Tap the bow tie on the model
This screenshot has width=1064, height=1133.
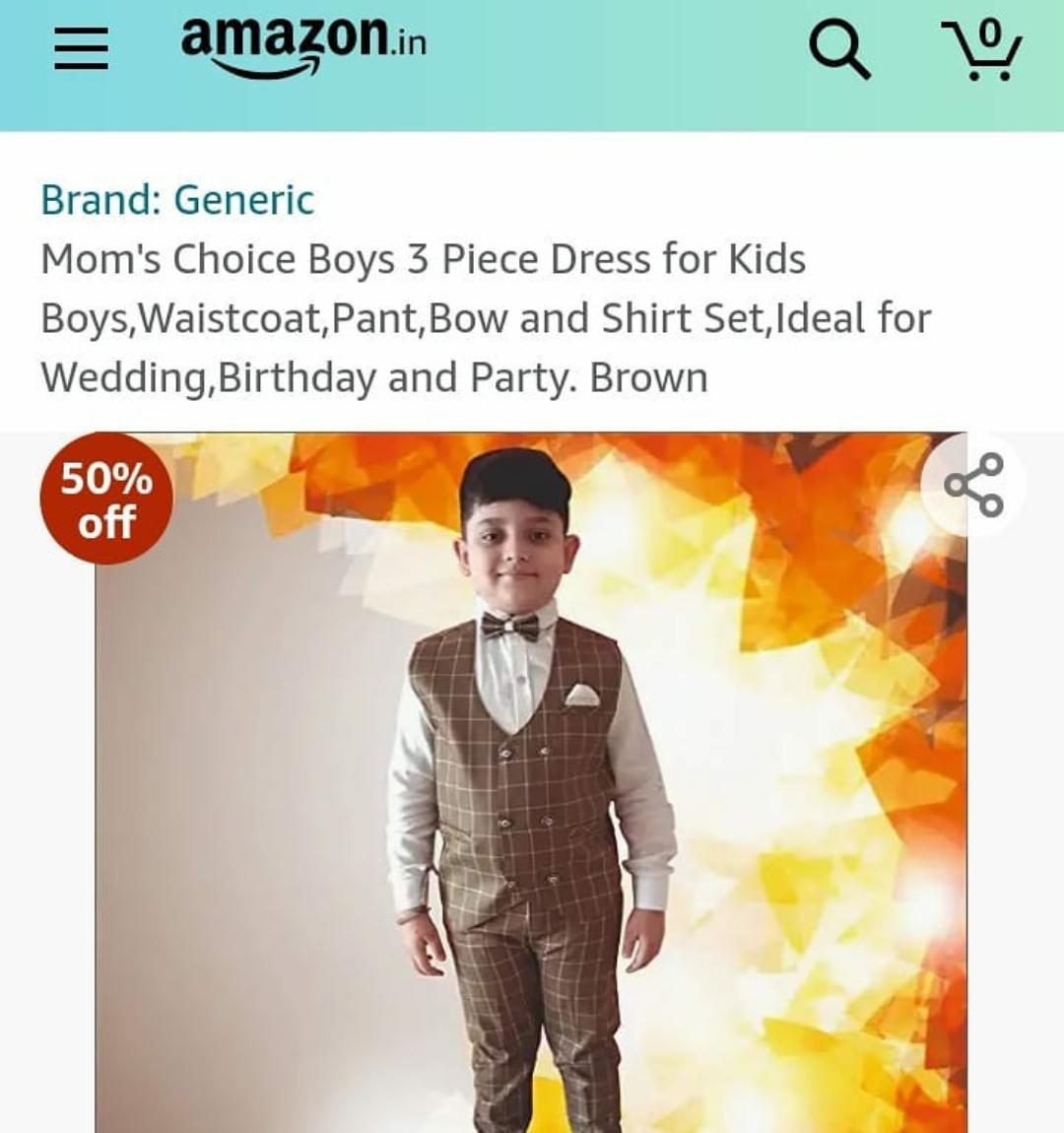tap(510, 627)
